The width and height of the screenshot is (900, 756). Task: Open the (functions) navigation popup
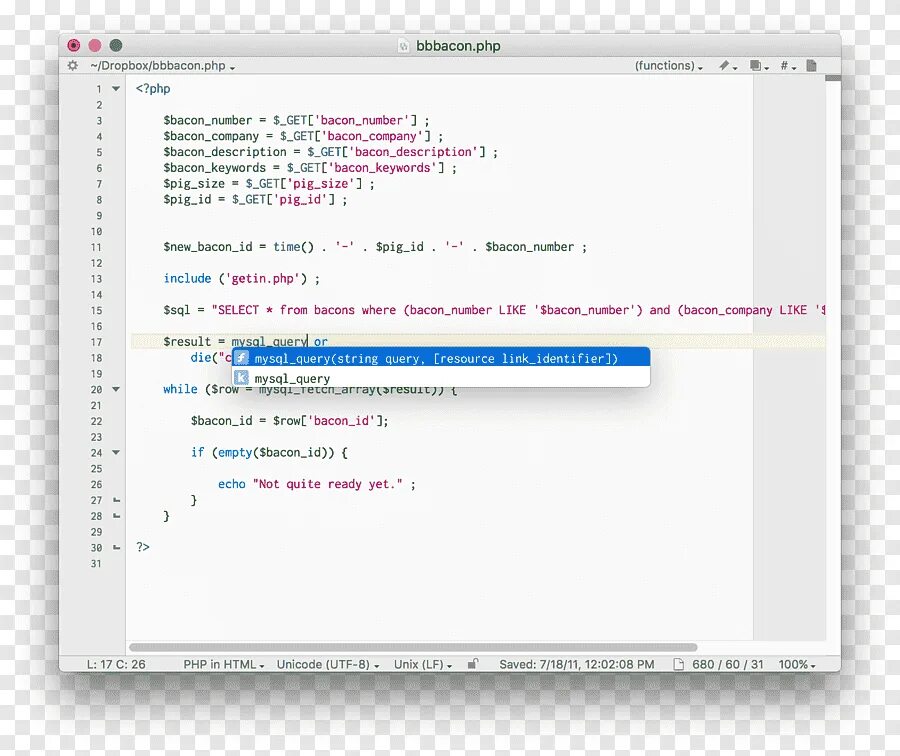[x=669, y=66]
